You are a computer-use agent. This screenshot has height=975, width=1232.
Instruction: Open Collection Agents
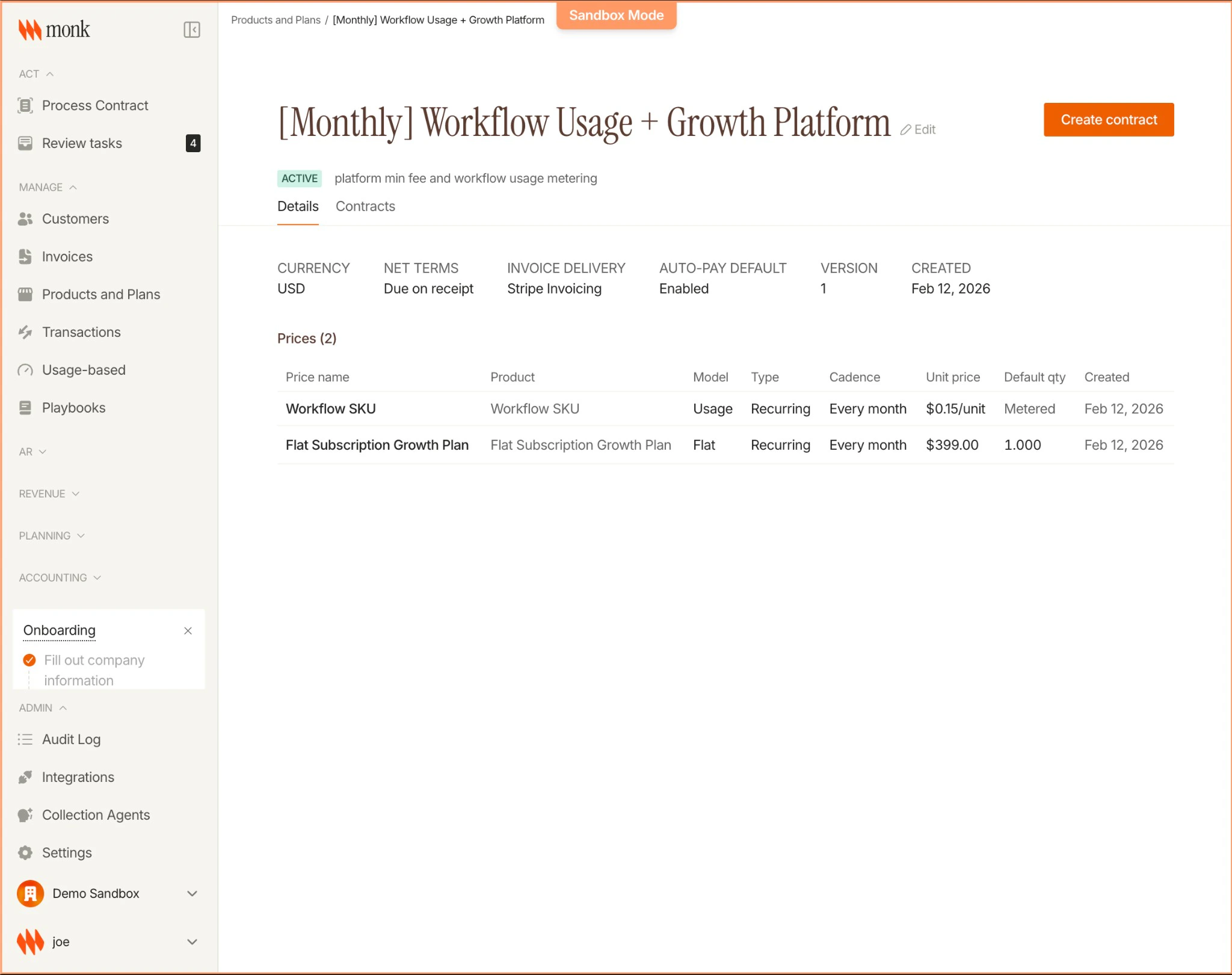96,815
